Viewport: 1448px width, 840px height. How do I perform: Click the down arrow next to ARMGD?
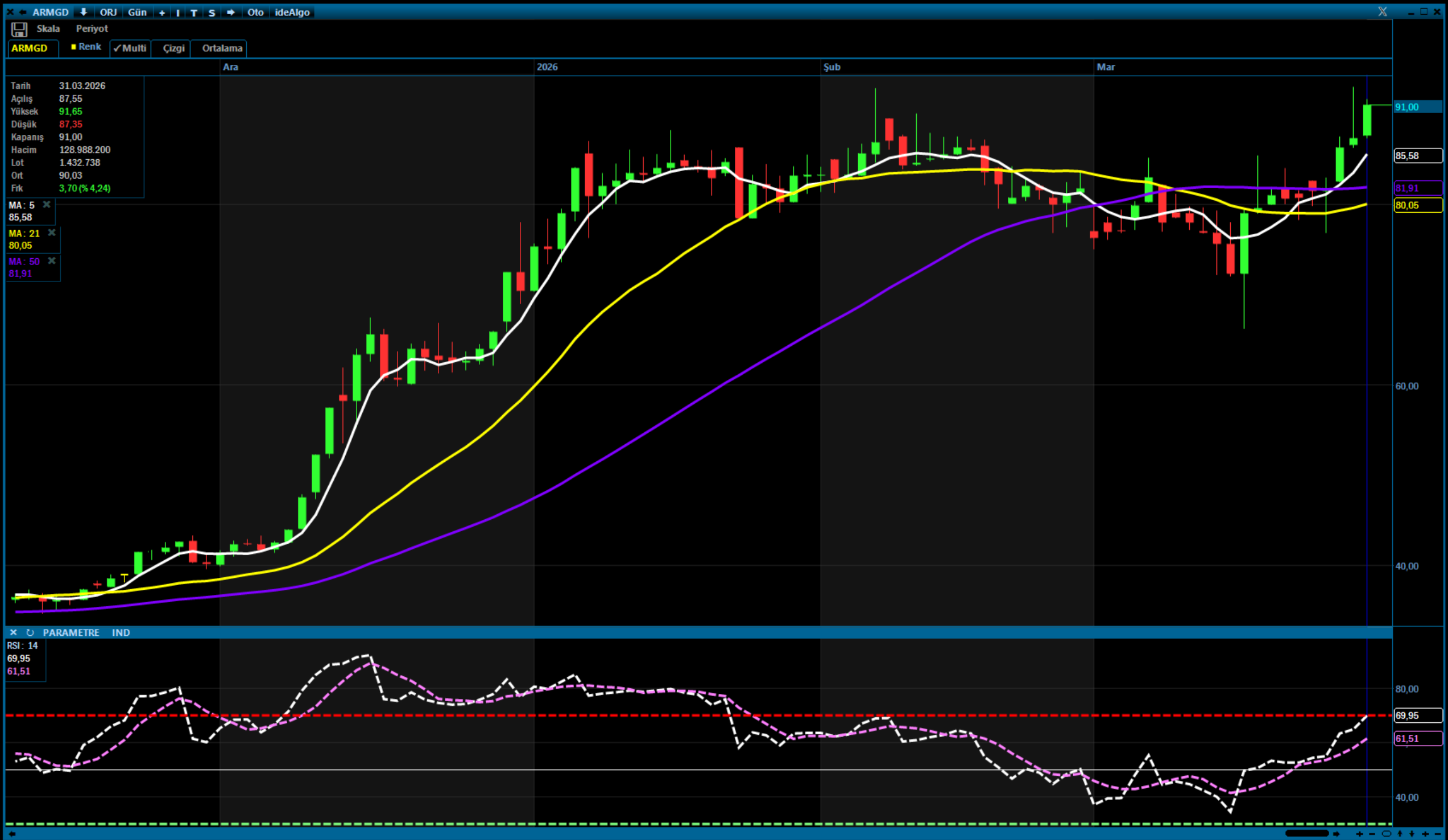pos(83,12)
